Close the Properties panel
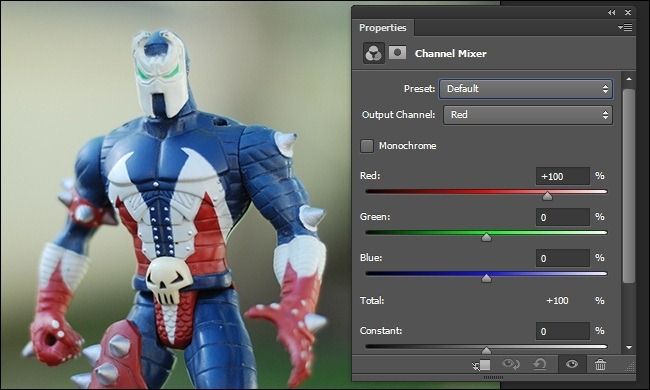The image size is (650, 390). (628, 12)
